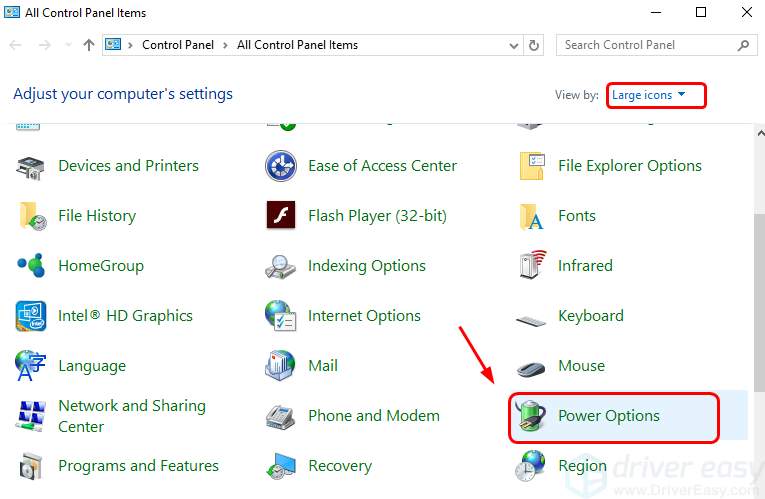Open the File Explorer Options folder icon
This screenshot has height=499, width=765.
(x=531, y=166)
